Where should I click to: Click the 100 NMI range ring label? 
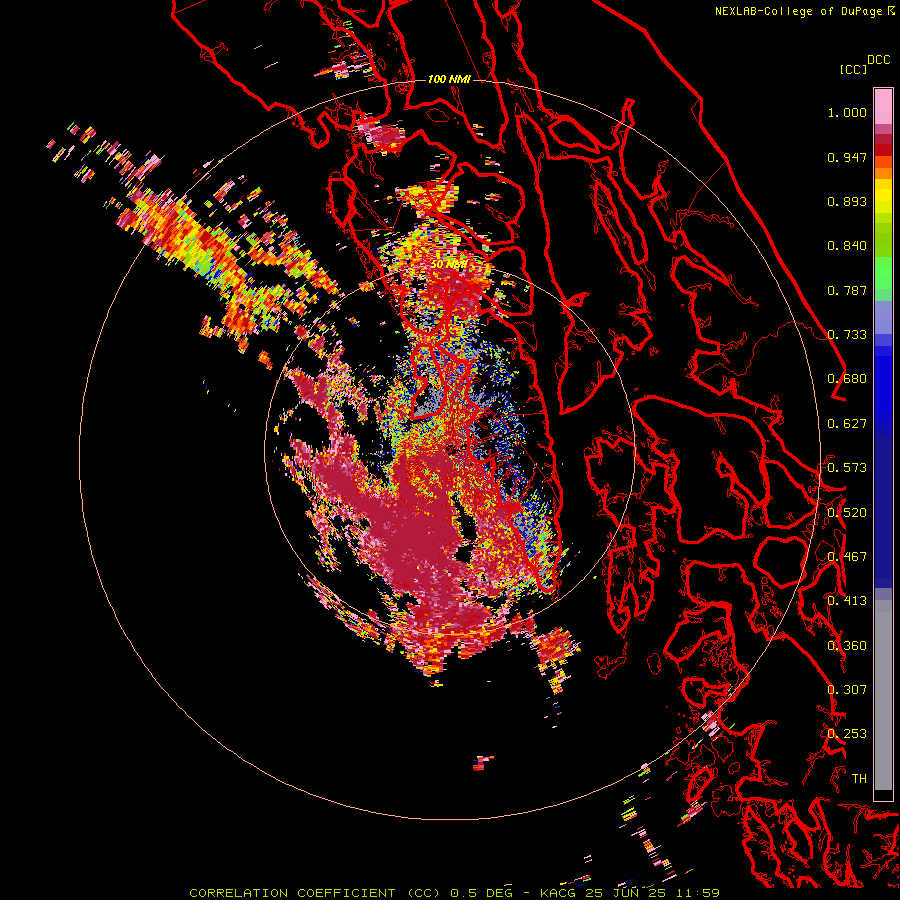[449, 79]
